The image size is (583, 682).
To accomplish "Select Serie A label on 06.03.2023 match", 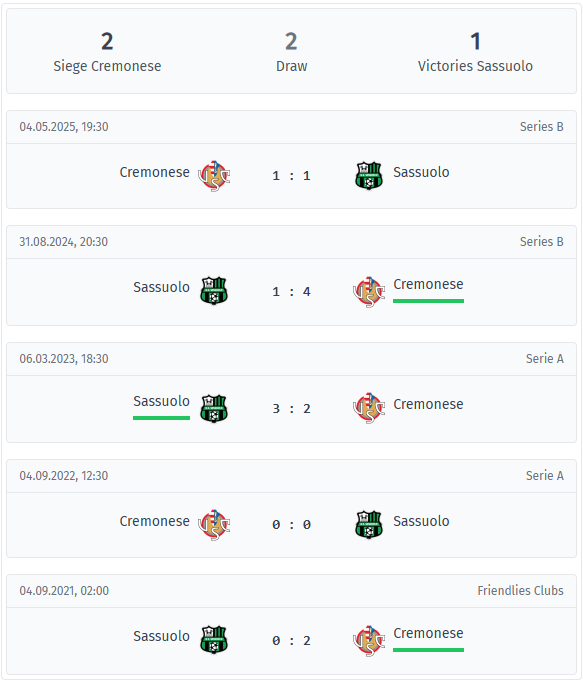I will tap(545, 358).
